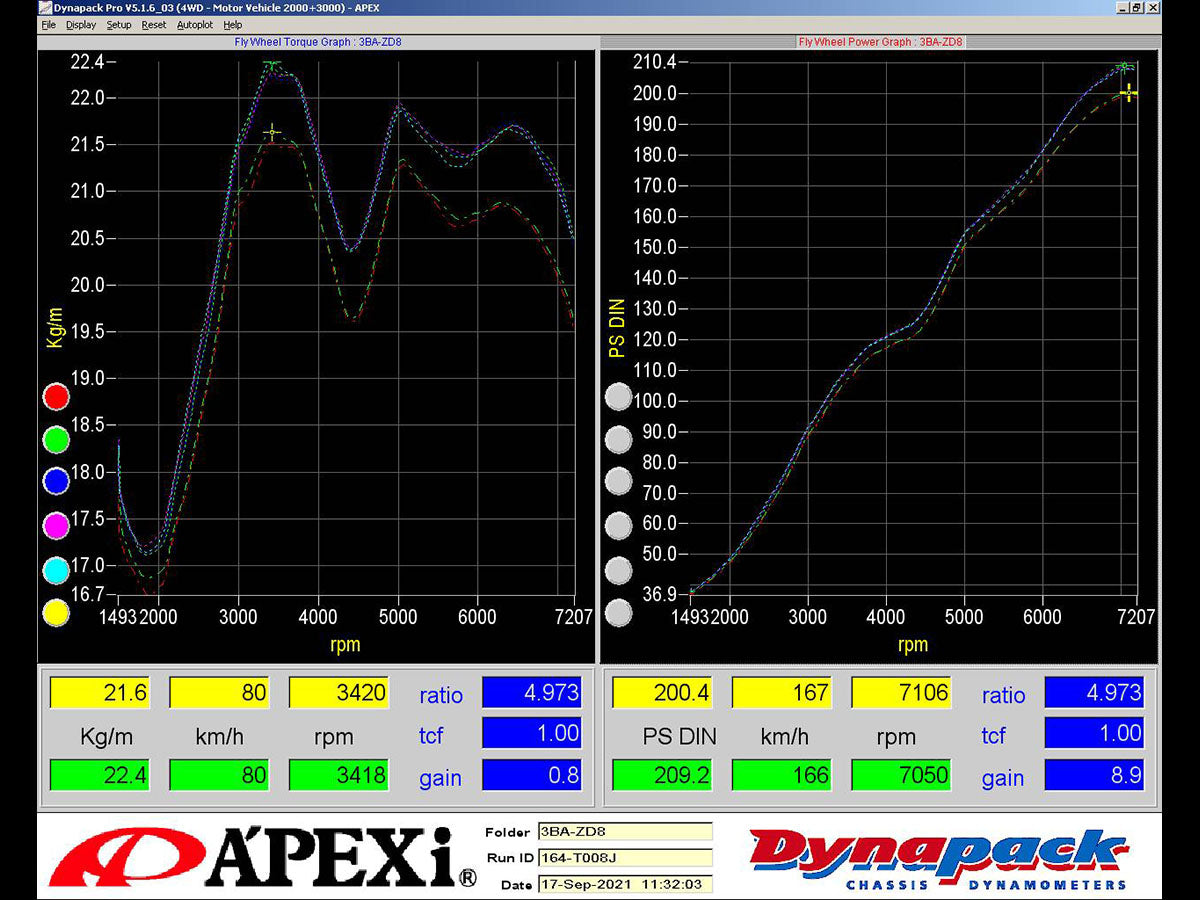Open the Autoplot menu
This screenshot has height=900, width=1200.
pos(194,25)
